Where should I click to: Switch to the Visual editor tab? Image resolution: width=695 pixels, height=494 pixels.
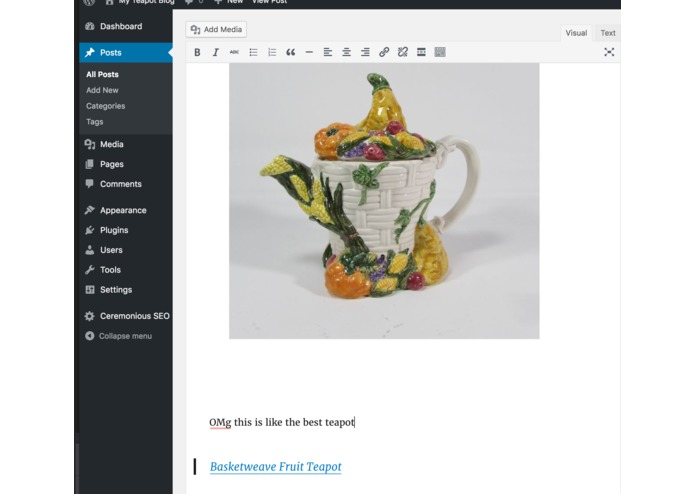(576, 33)
